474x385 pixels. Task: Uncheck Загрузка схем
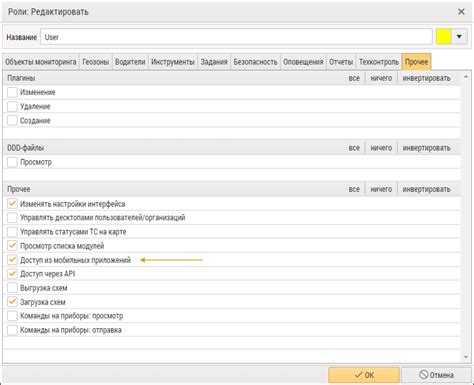12,302
